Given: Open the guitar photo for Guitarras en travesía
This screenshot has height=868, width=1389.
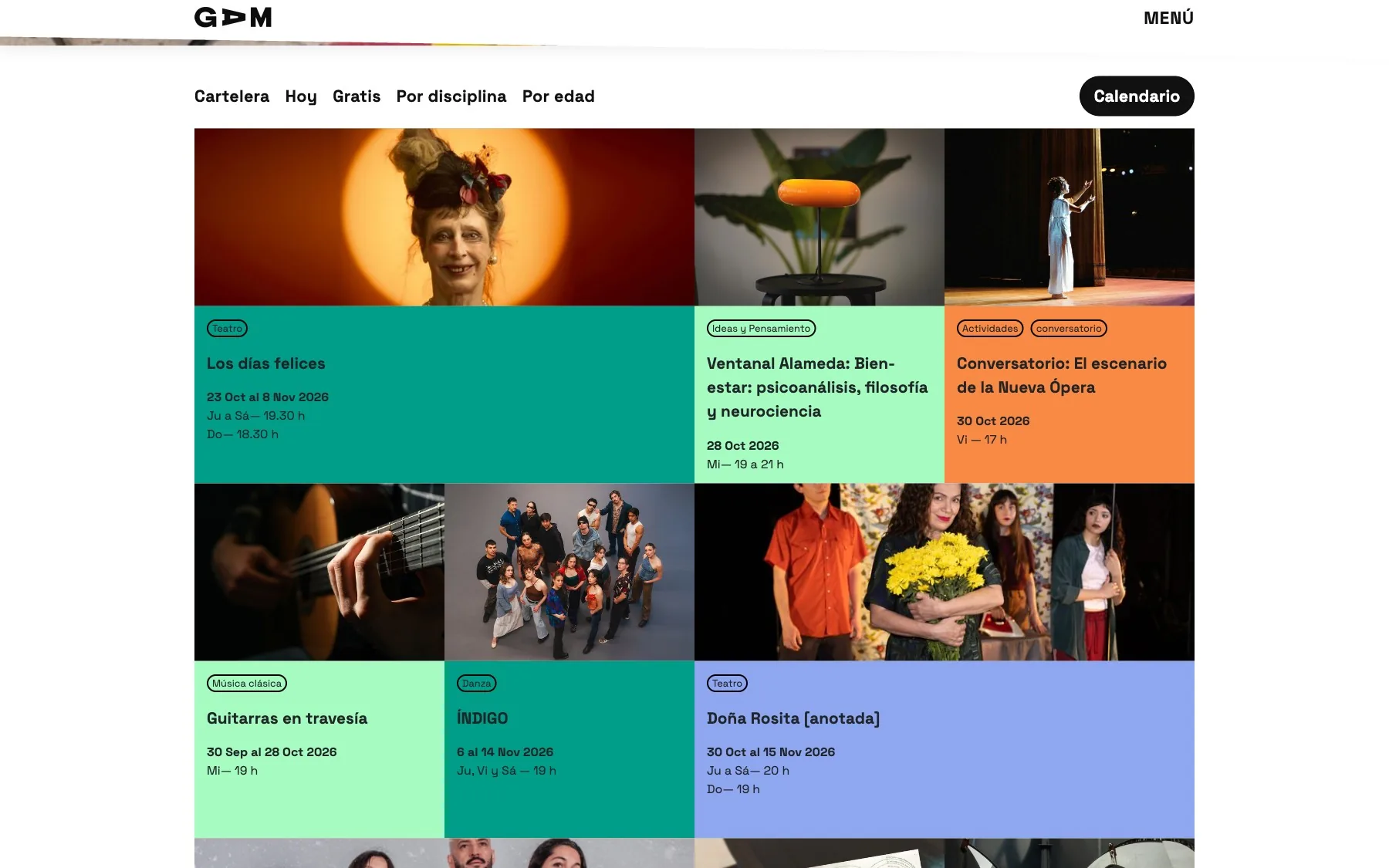Looking at the screenshot, I should click(x=319, y=572).
